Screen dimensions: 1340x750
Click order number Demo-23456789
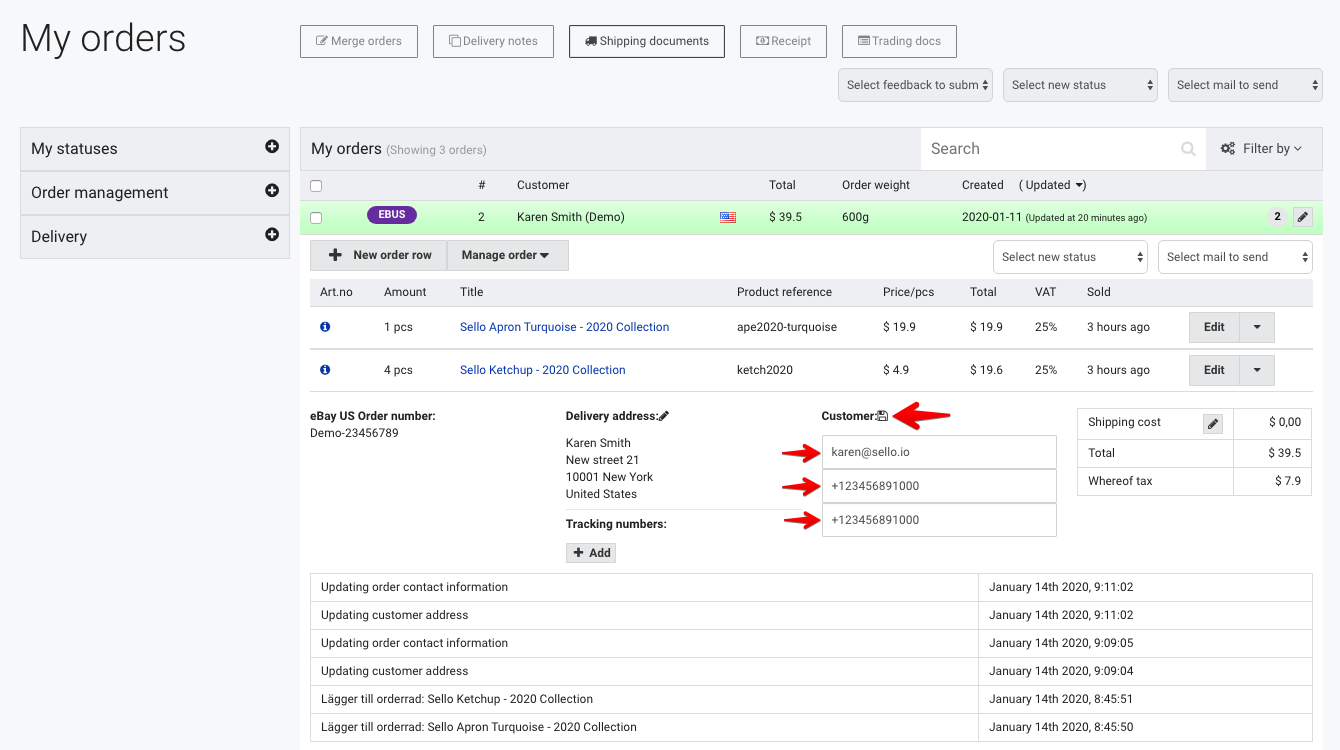355,433
